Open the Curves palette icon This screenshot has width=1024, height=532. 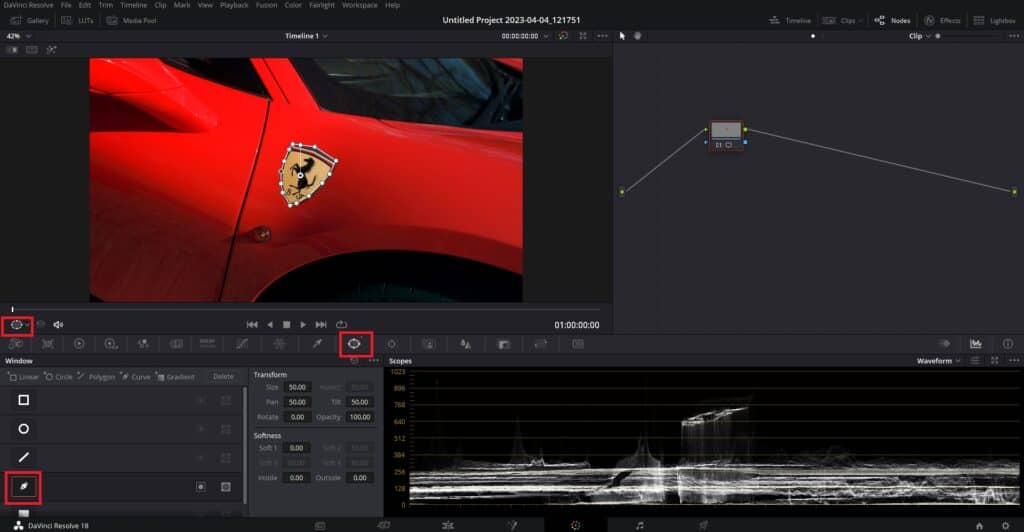tap(242, 343)
